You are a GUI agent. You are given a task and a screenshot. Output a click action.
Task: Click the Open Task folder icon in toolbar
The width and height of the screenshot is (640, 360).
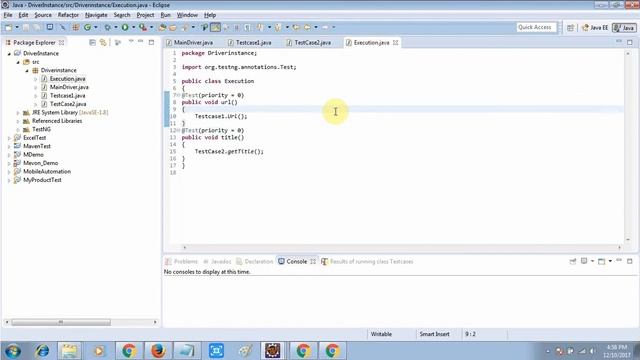[173, 27]
